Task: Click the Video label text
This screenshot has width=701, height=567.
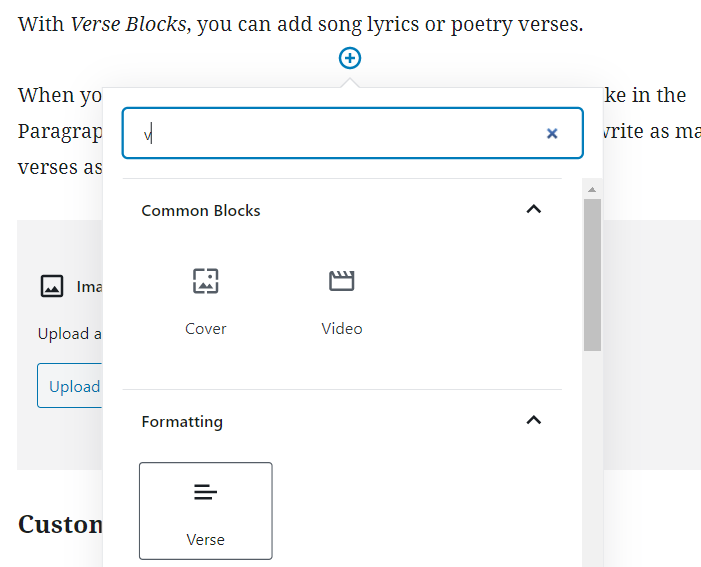Action: tap(342, 329)
